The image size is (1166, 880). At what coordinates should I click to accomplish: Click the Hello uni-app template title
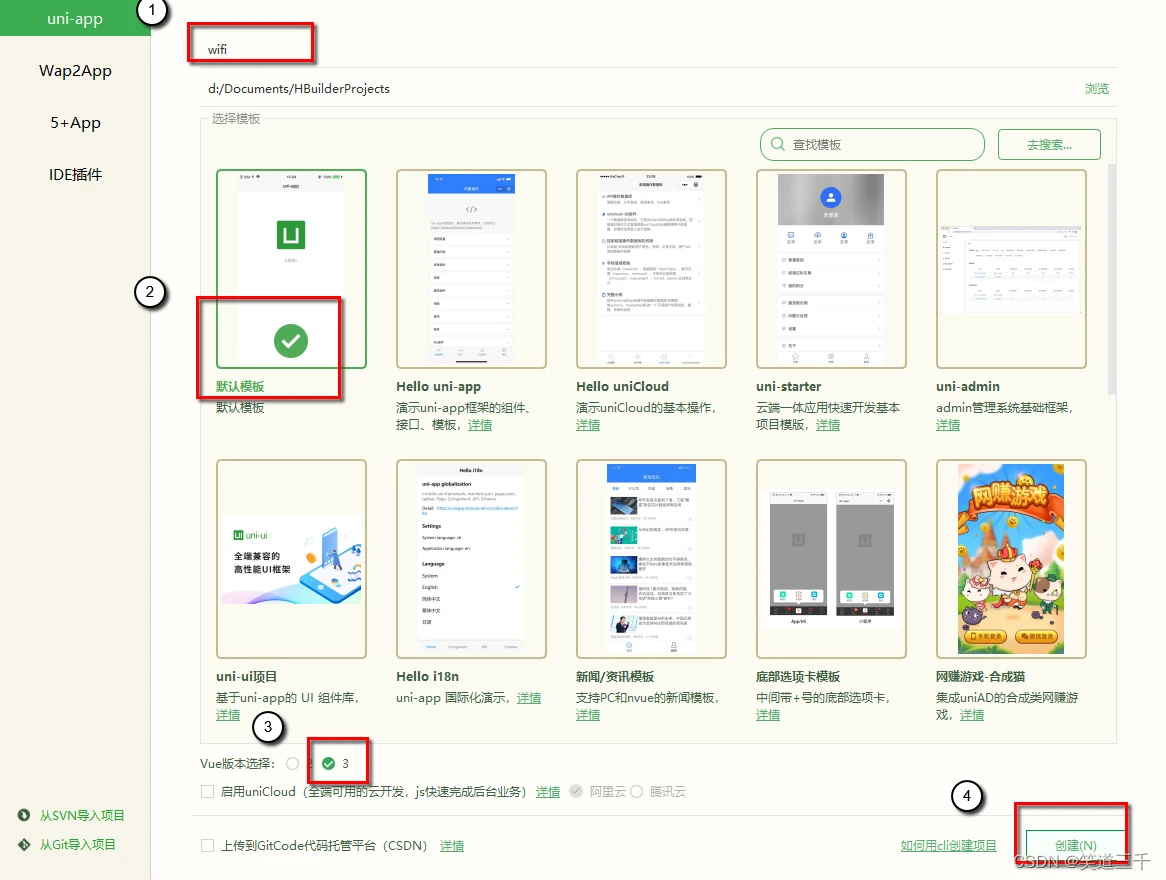[x=439, y=386]
